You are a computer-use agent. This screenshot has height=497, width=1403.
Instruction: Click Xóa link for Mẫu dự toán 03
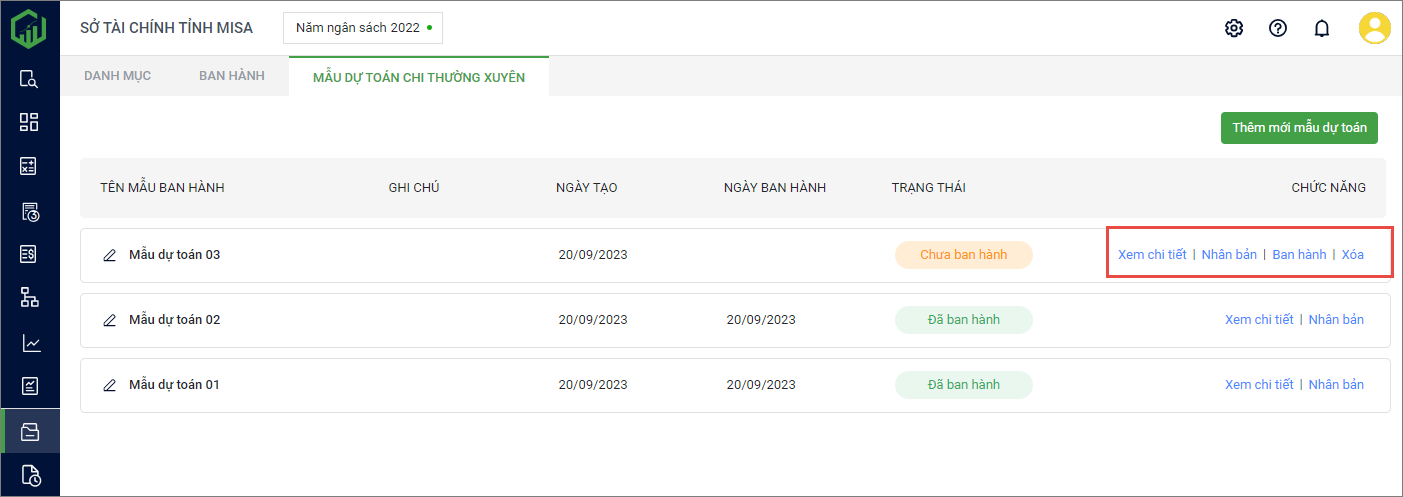pyautogui.click(x=1352, y=255)
